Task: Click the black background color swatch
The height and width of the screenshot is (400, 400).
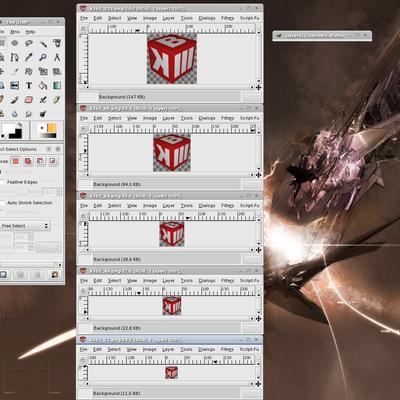Action: [16, 134]
